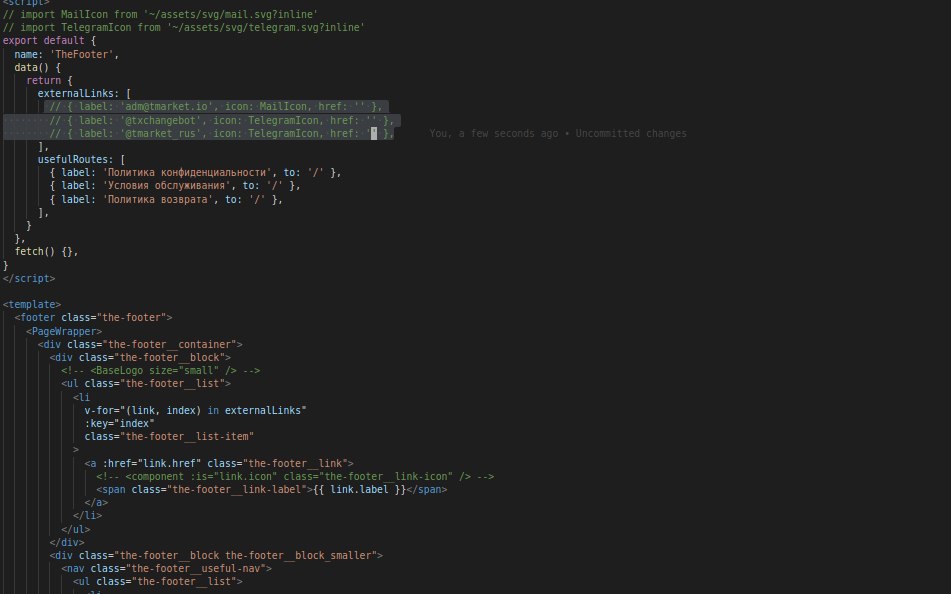951x594 pixels.
Task: Click the commented '@txchangebot' label line
Action: [222, 120]
